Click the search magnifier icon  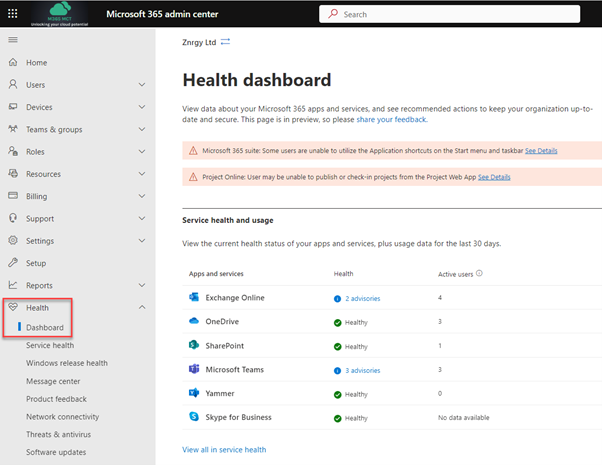[x=333, y=14]
